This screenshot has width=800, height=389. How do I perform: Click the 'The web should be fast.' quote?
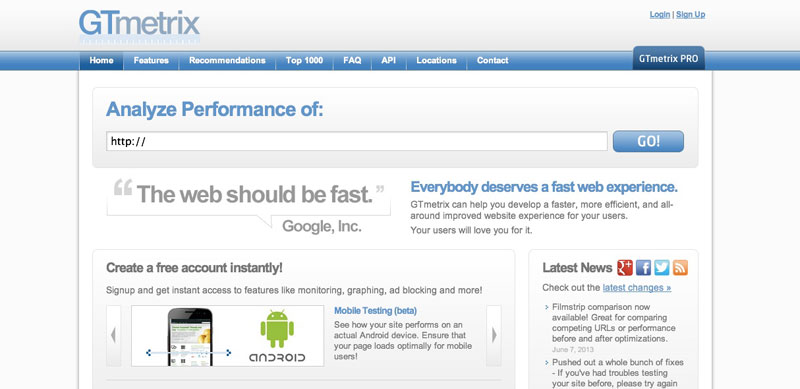click(254, 194)
